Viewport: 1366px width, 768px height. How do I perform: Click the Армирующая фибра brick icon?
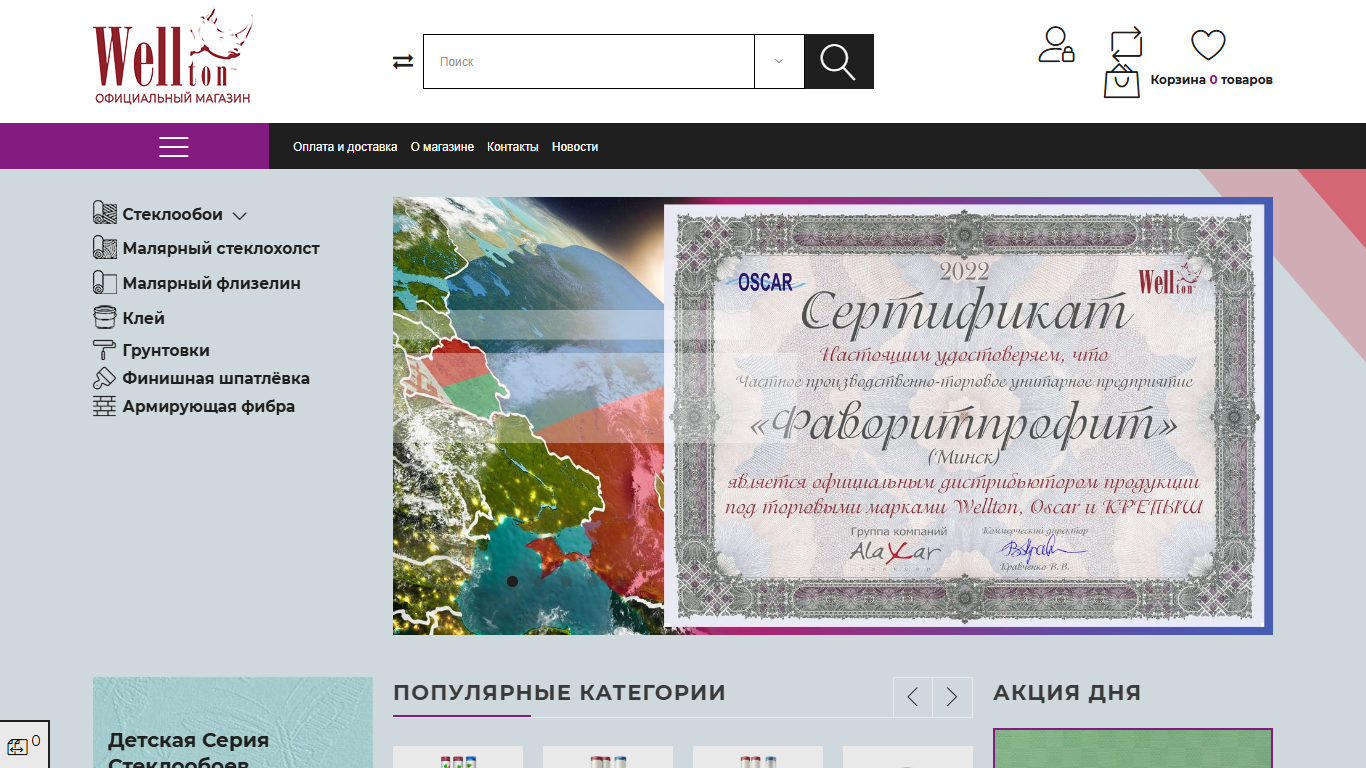pos(105,406)
